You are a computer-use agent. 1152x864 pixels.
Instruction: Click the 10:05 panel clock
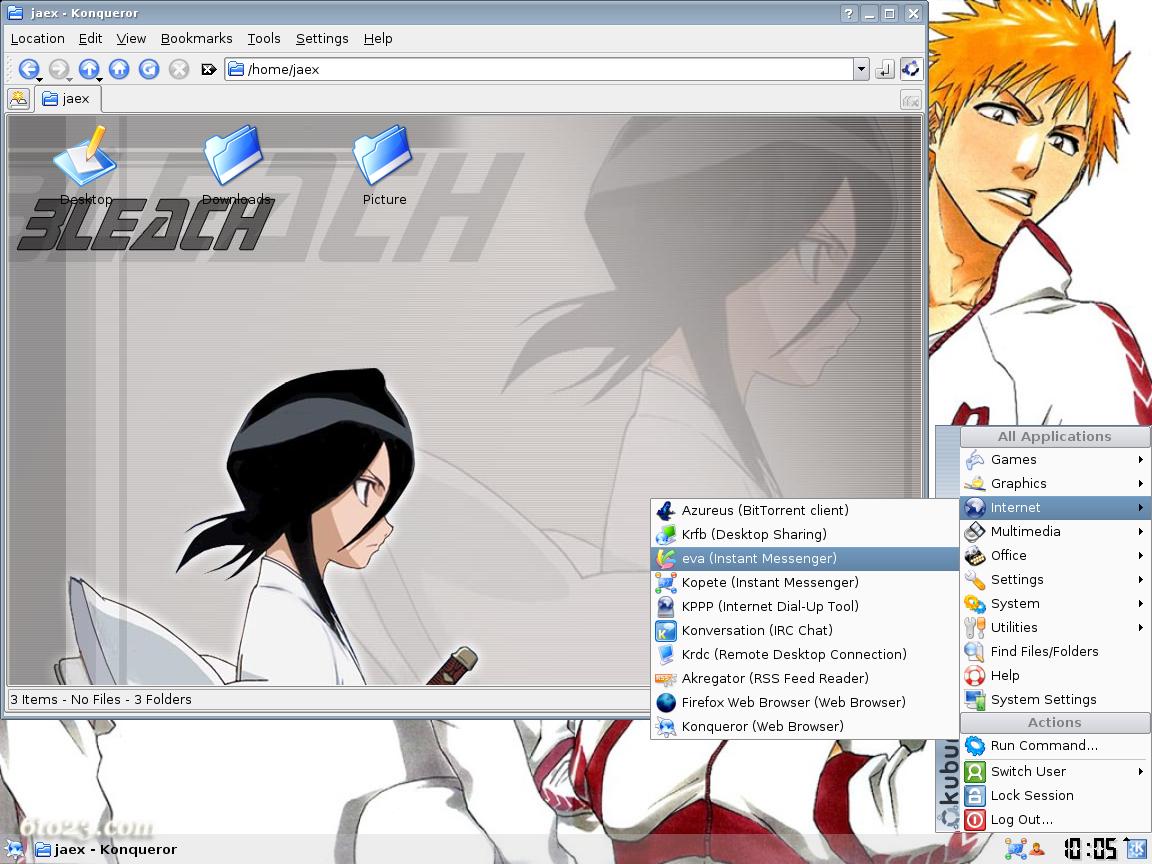1090,849
